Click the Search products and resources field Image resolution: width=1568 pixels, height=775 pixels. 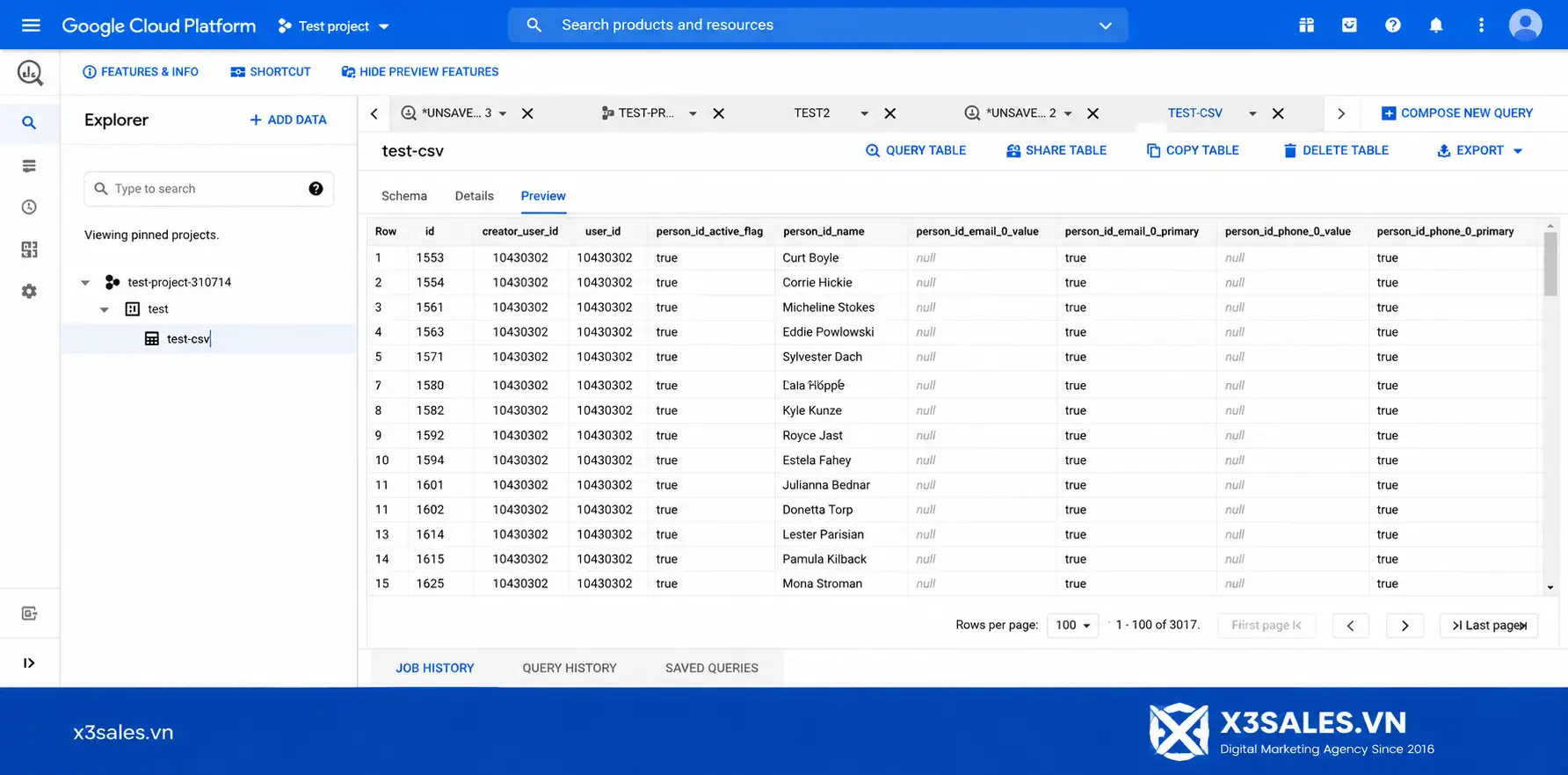coord(817,25)
